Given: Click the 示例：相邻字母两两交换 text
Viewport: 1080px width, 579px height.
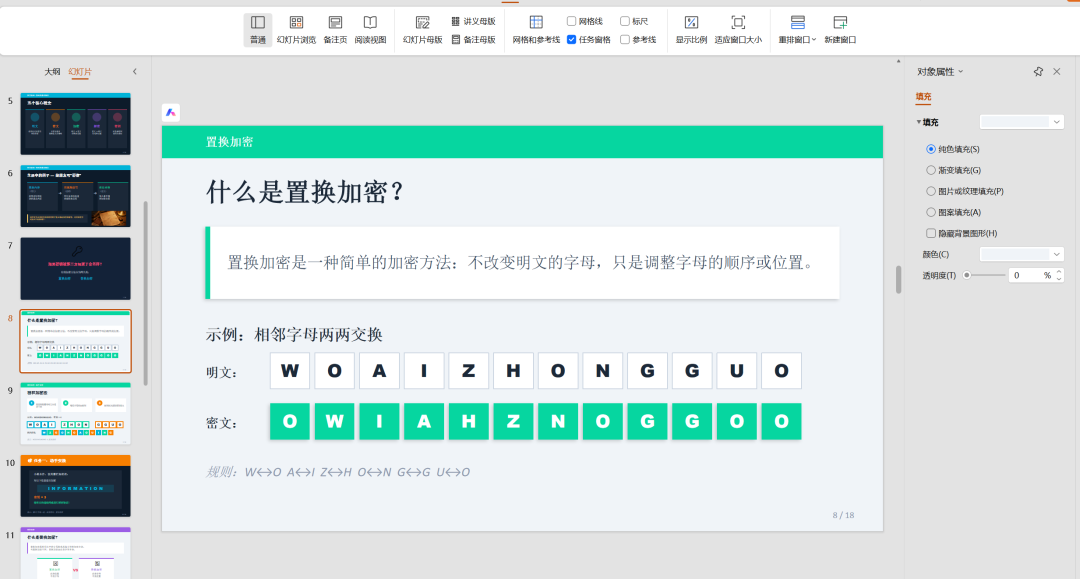Looking at the screenshot, I should (x=294, y=335).
